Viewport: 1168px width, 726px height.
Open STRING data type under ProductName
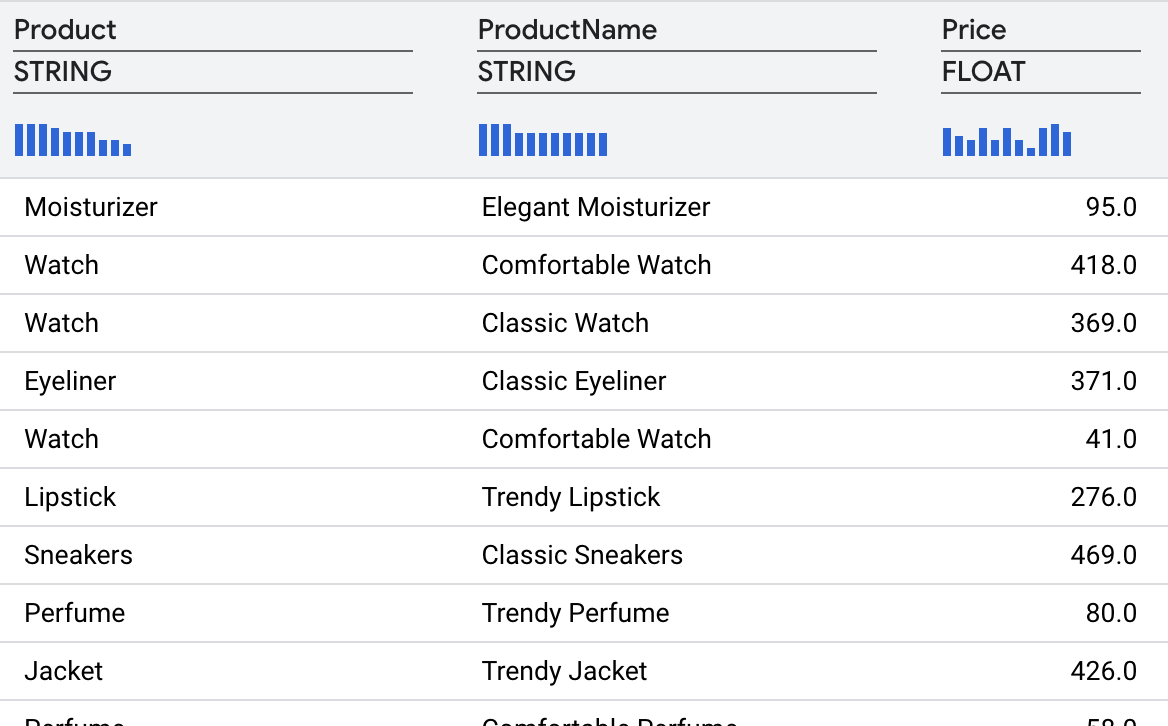pos(527,72)
